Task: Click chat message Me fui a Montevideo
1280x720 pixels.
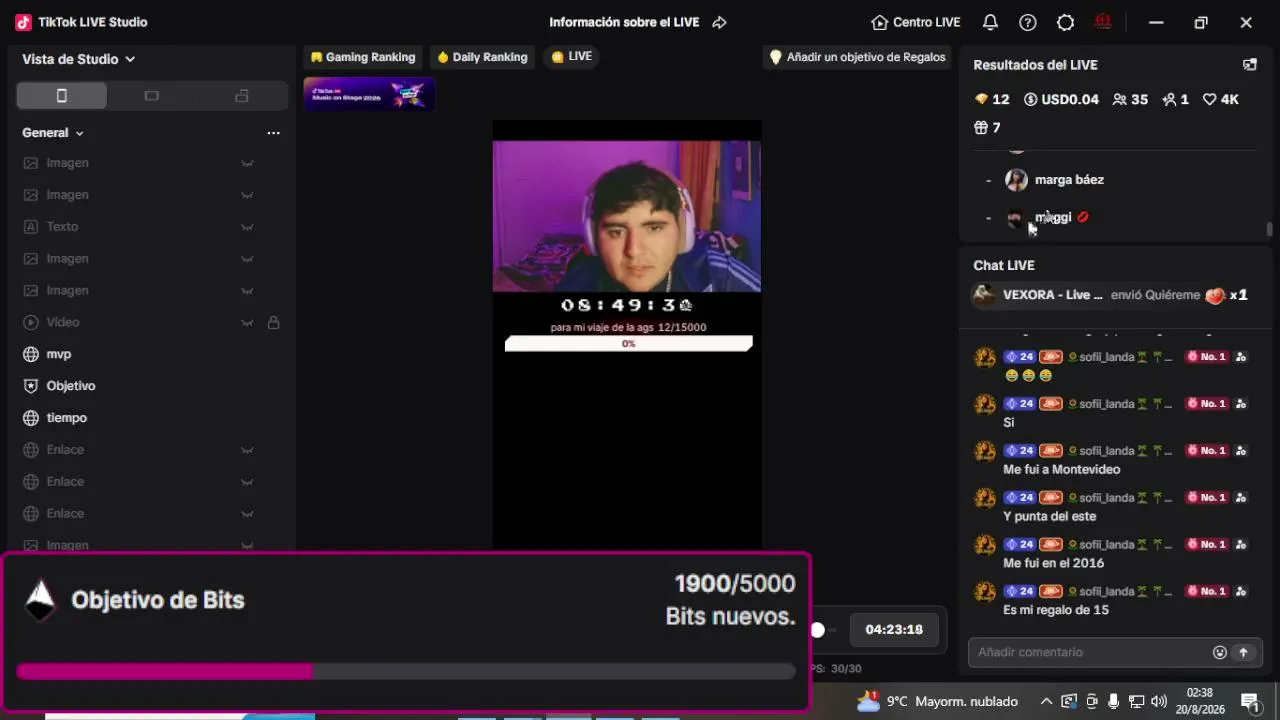Action: point(1062,469)
